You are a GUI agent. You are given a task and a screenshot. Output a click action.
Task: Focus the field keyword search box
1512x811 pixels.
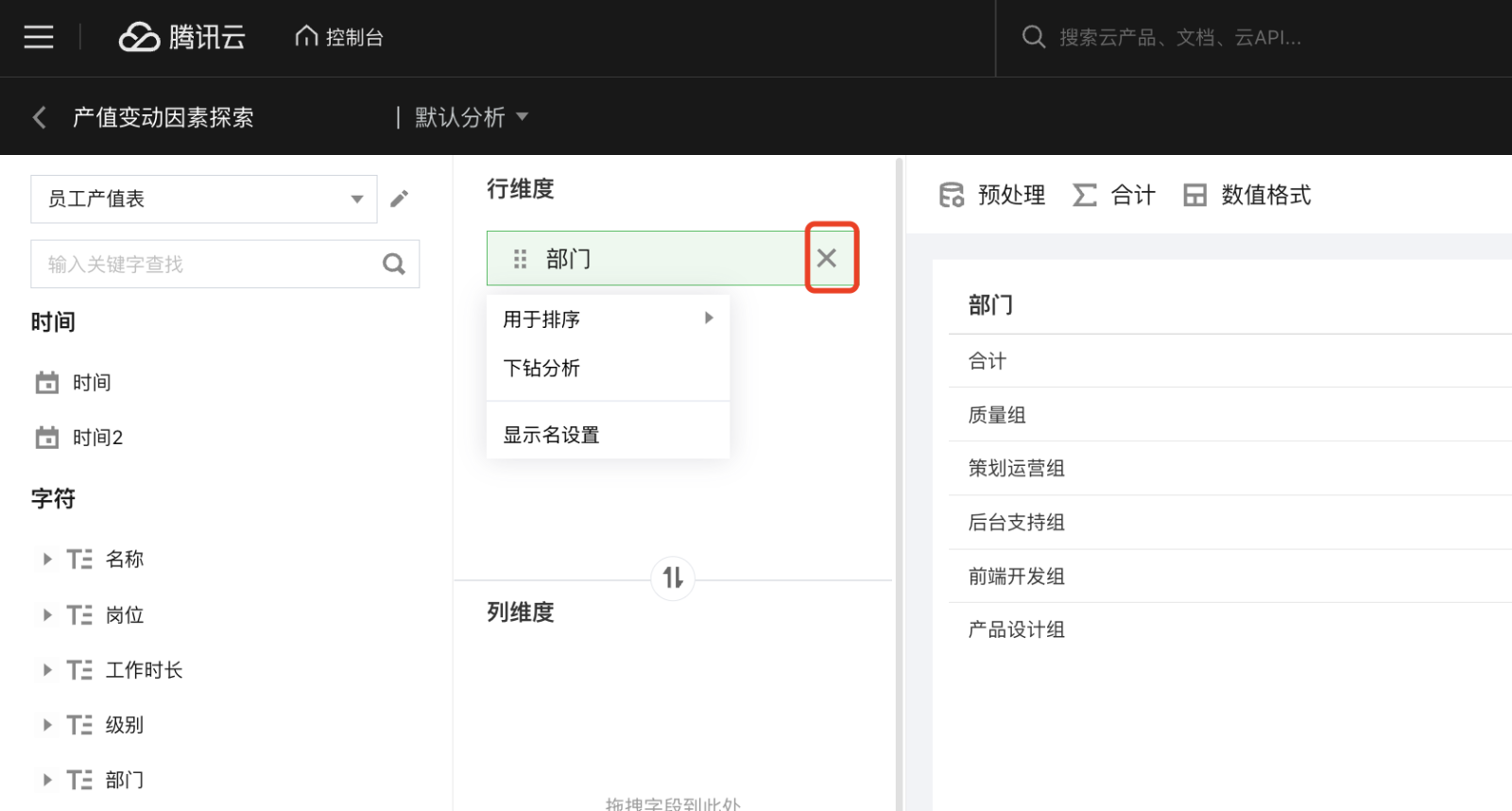225,264
